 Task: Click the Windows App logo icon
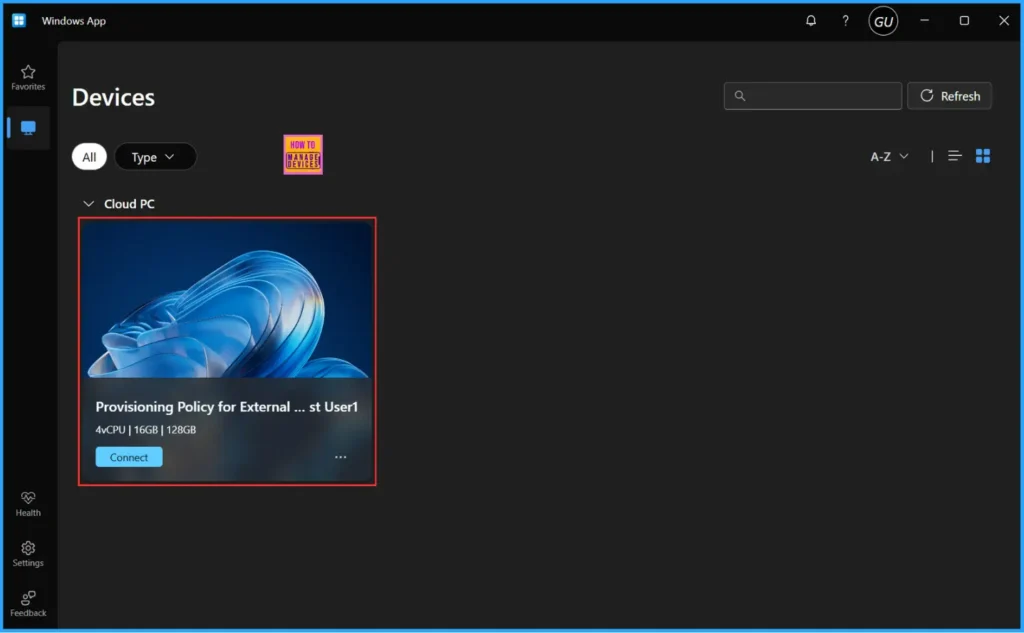click(19, 21)
